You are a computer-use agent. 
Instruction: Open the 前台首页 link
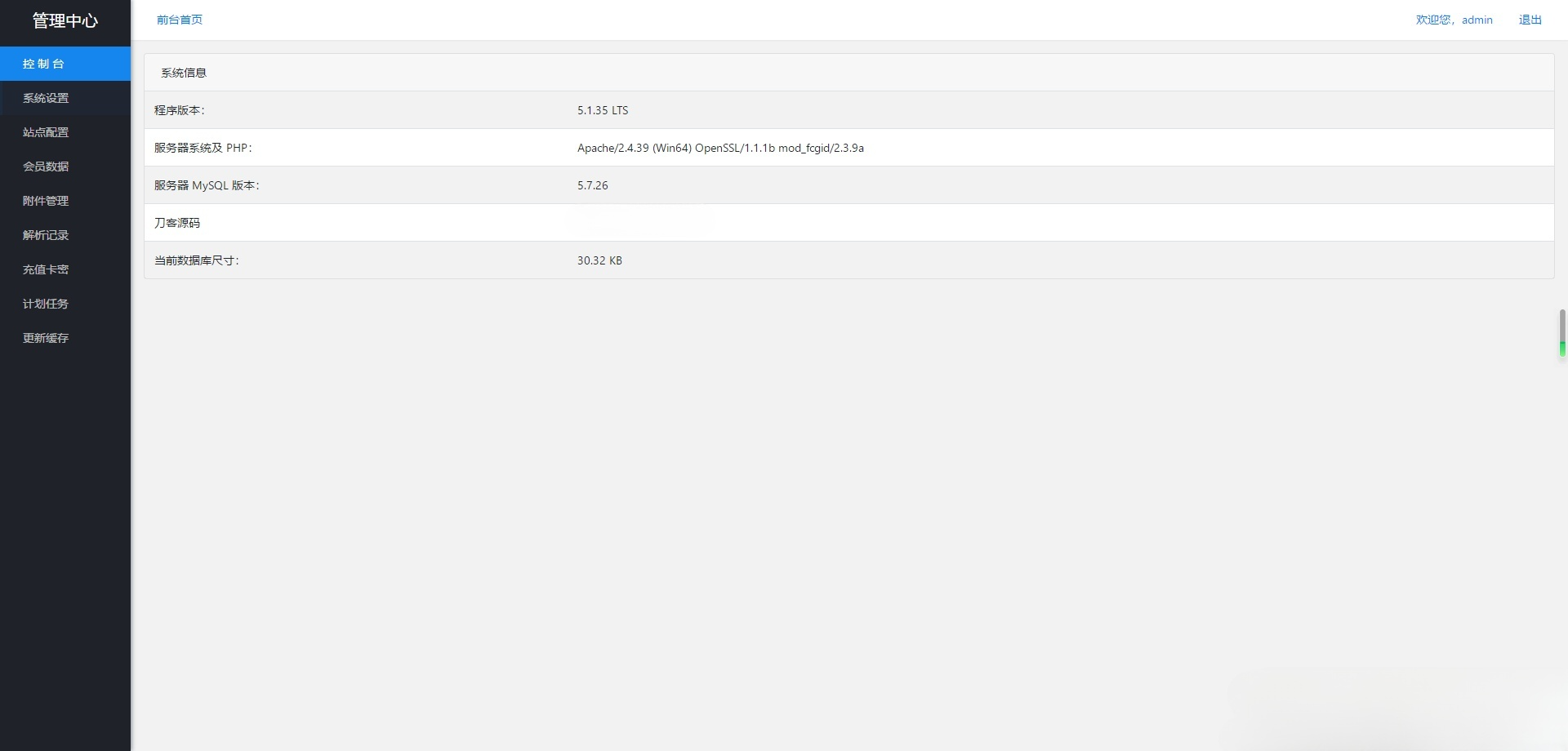tap(180, 20)
